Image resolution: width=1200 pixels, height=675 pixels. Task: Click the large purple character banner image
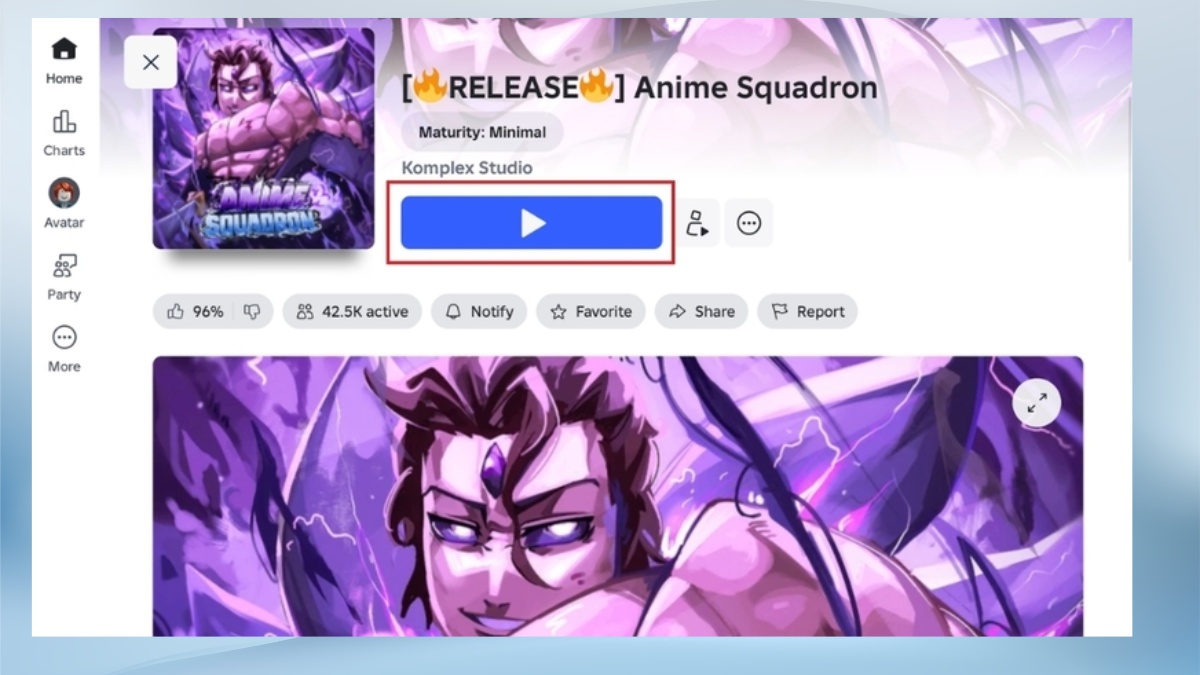(x=617, y=496)
